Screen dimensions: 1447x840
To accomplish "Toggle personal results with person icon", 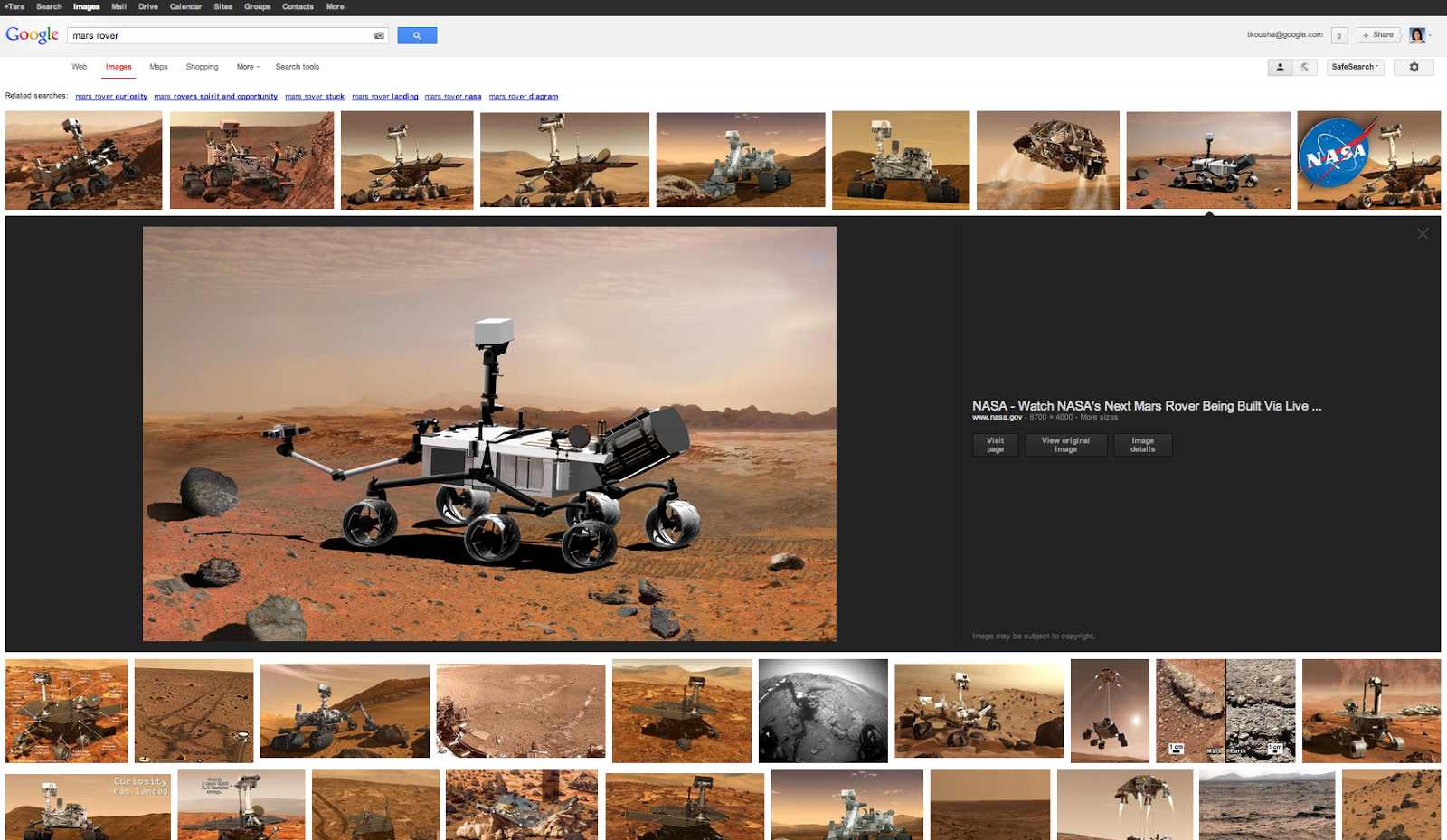I will click(1280, 67).
